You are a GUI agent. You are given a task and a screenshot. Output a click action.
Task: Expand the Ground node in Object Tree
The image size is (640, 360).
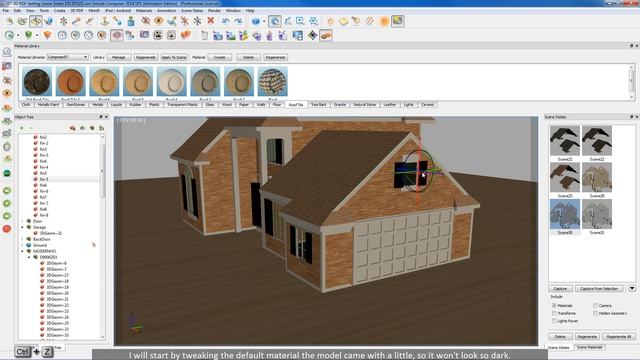click(22, 245)
